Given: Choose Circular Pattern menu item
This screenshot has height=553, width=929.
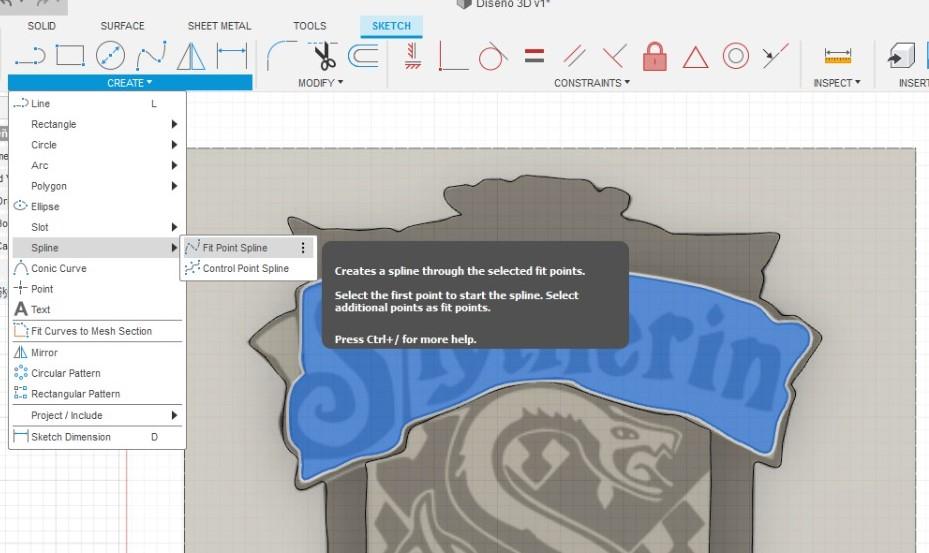Looking at the screenshot, I should 97,373.
